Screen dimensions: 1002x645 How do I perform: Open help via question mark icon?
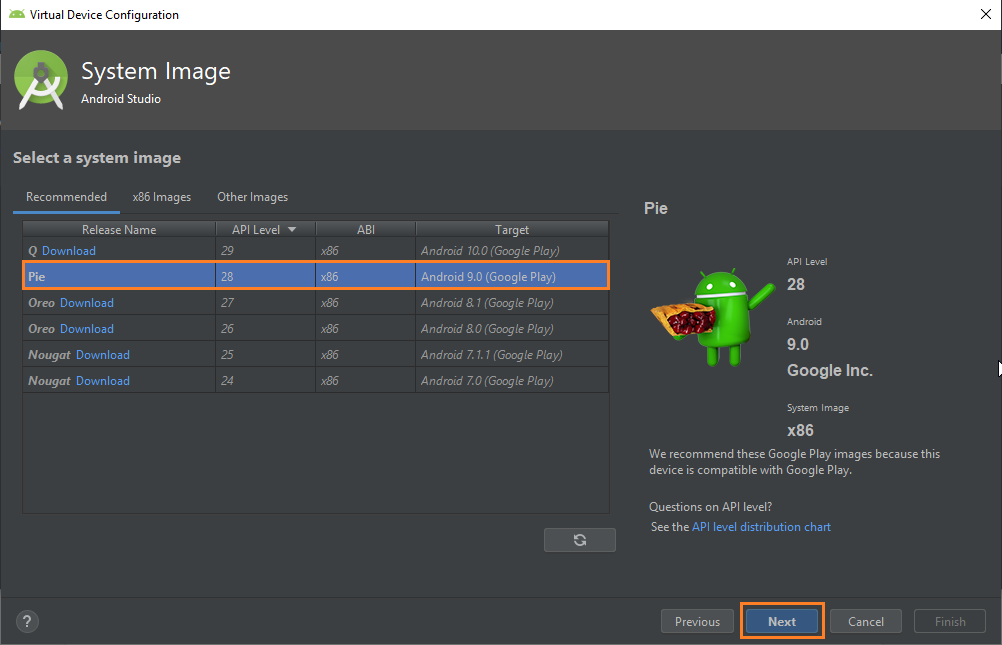[27, 621]
